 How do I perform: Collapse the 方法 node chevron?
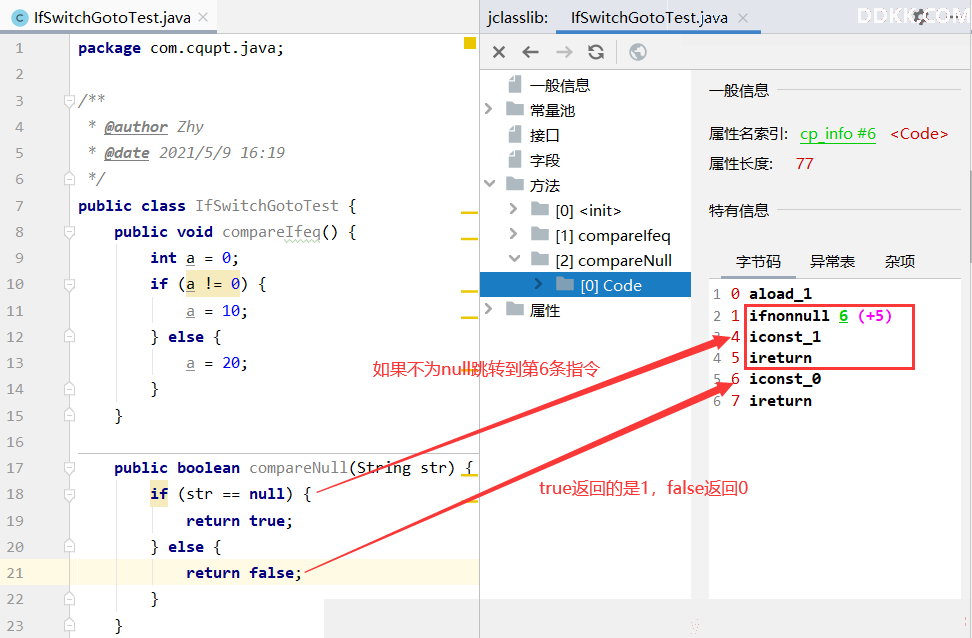pos(490,184)
